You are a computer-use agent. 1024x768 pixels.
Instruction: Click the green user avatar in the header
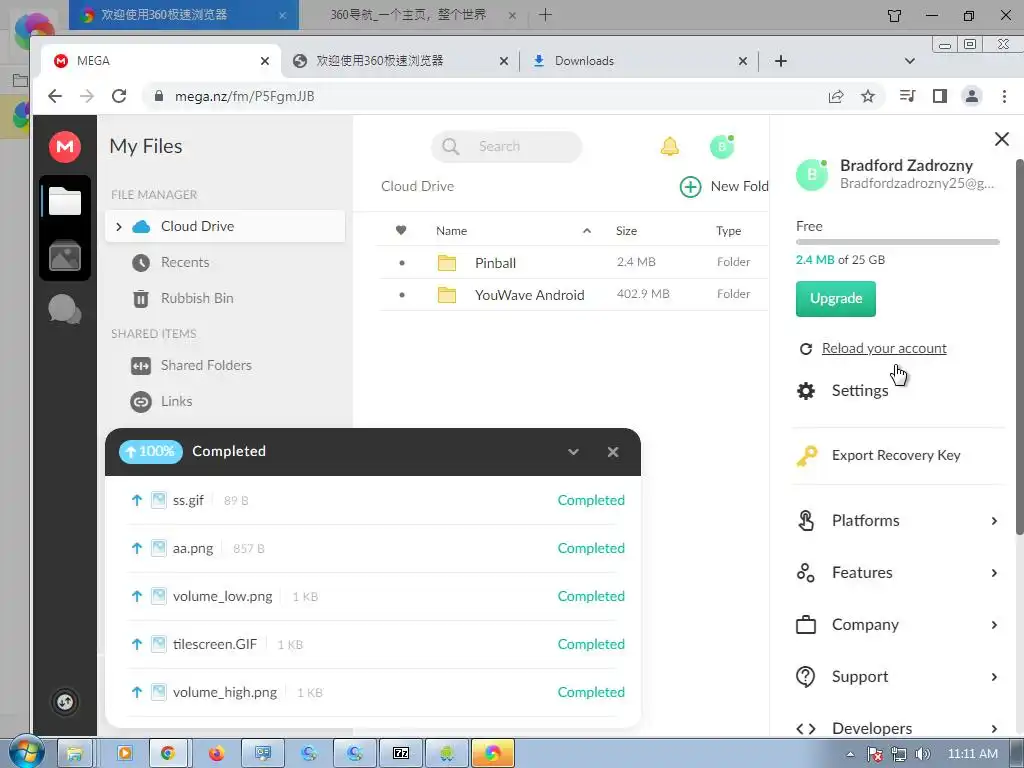pos(722,146)
